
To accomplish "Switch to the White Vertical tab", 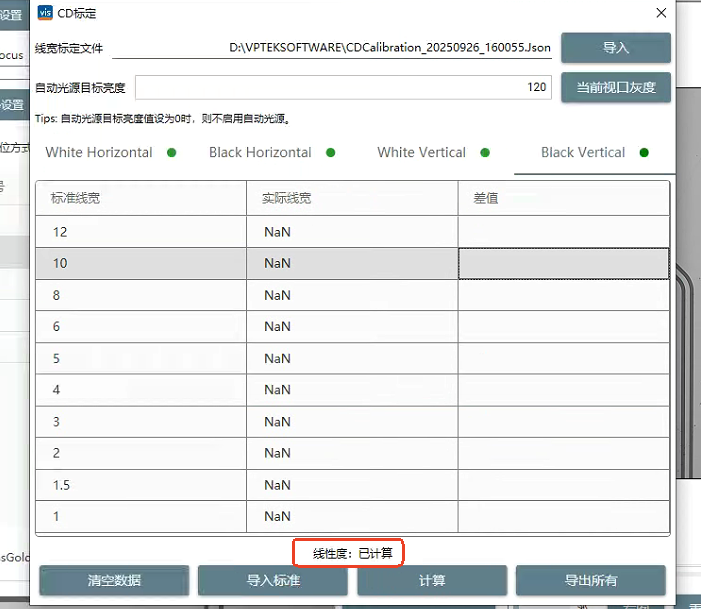I will click(x=421, y=153).
